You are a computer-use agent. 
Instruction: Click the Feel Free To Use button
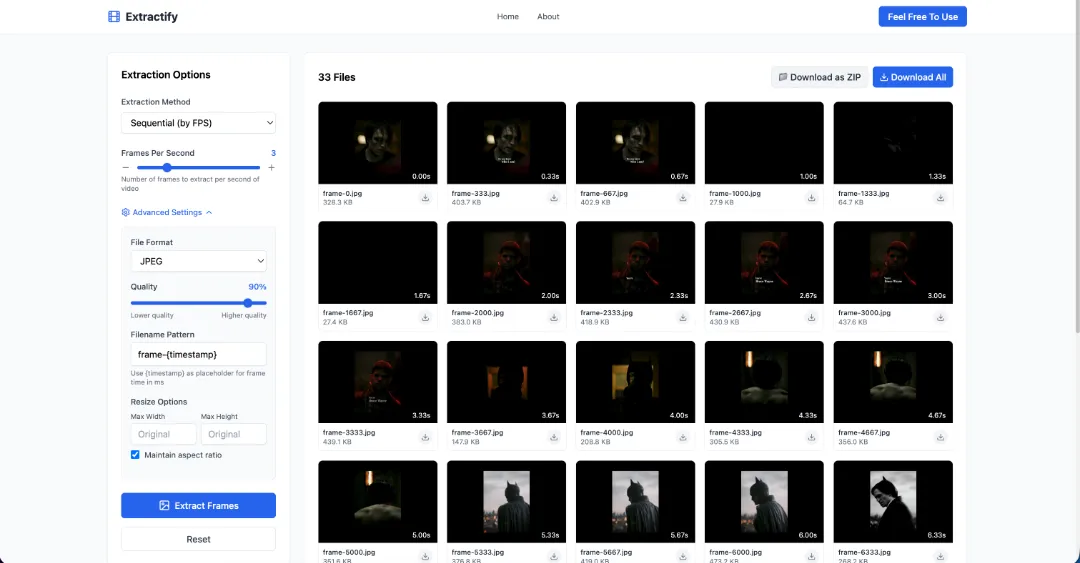click(922, 17)
